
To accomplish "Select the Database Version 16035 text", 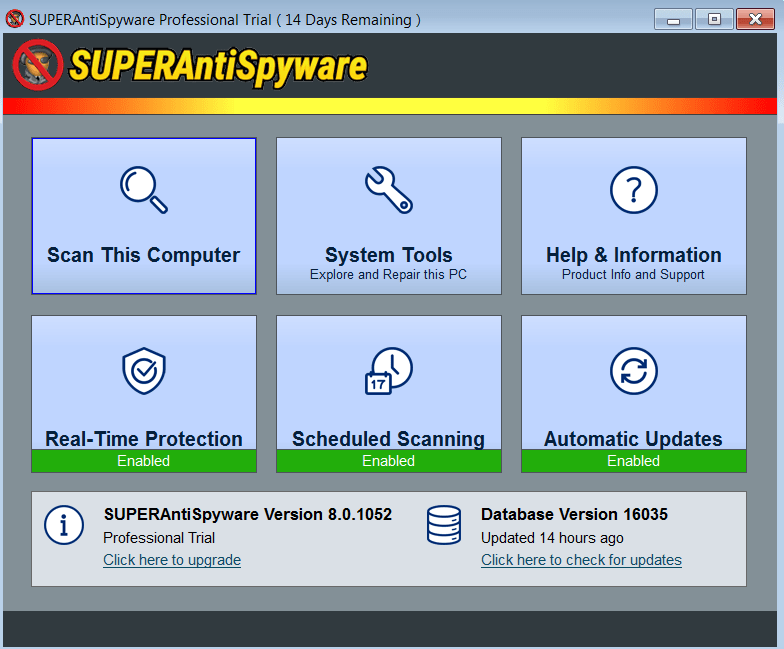I will coord(574,514).
